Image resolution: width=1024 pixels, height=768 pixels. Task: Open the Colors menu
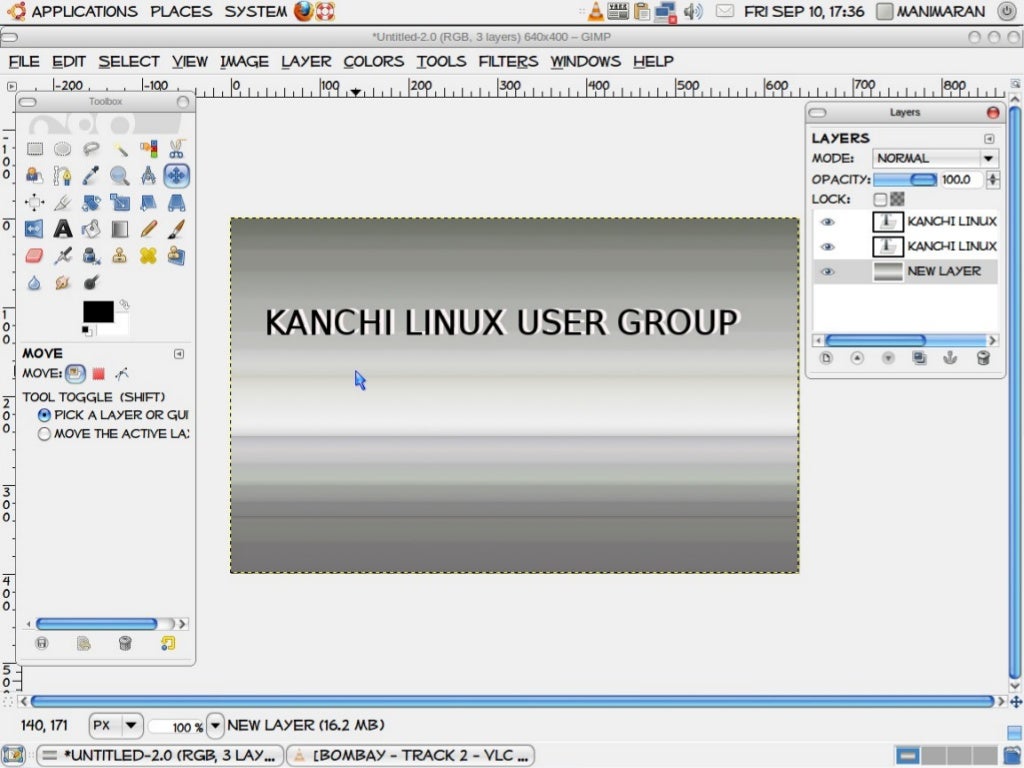click(374, 61)
